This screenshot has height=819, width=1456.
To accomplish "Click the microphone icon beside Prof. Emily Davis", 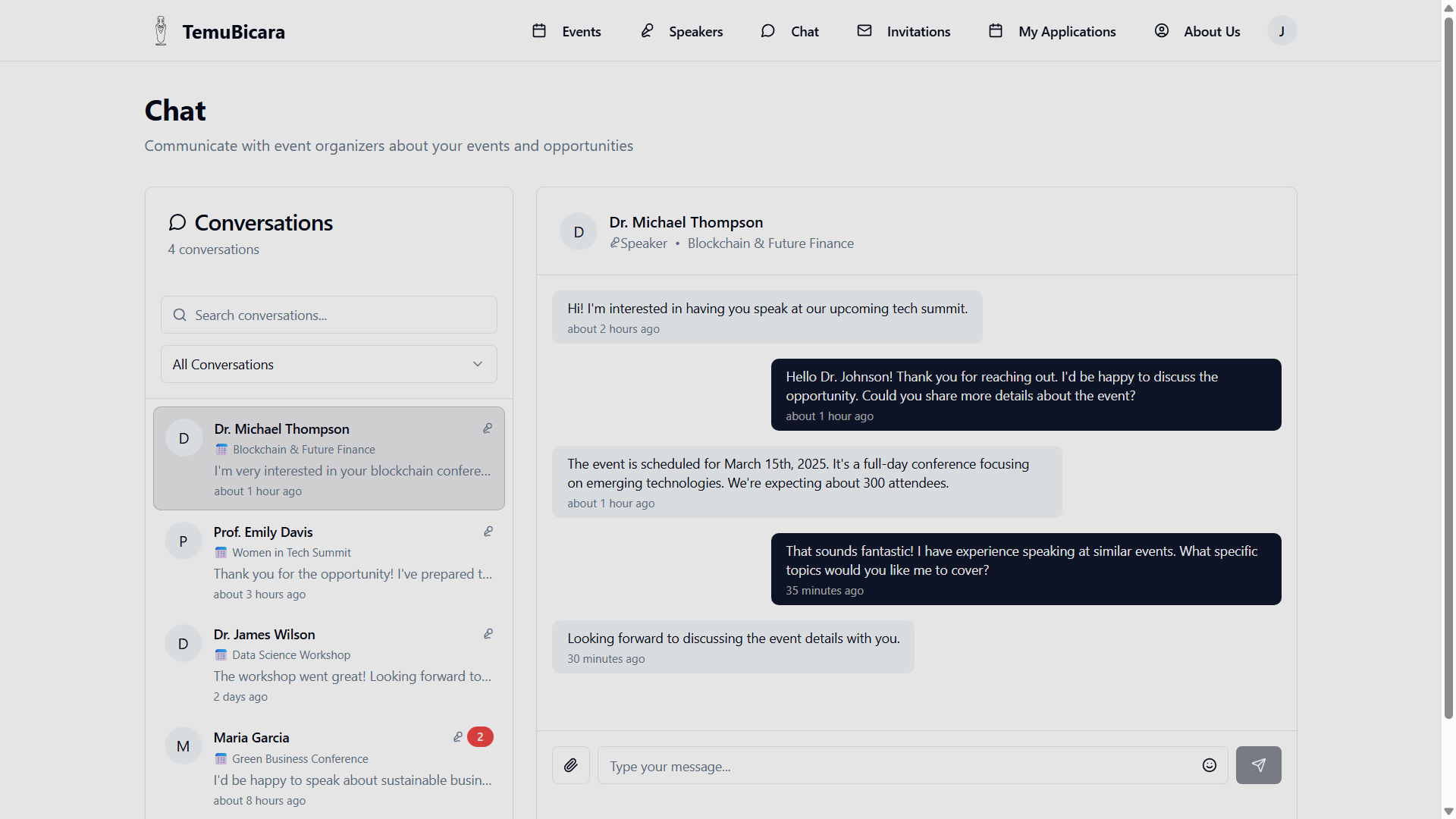I will (488, 532).
